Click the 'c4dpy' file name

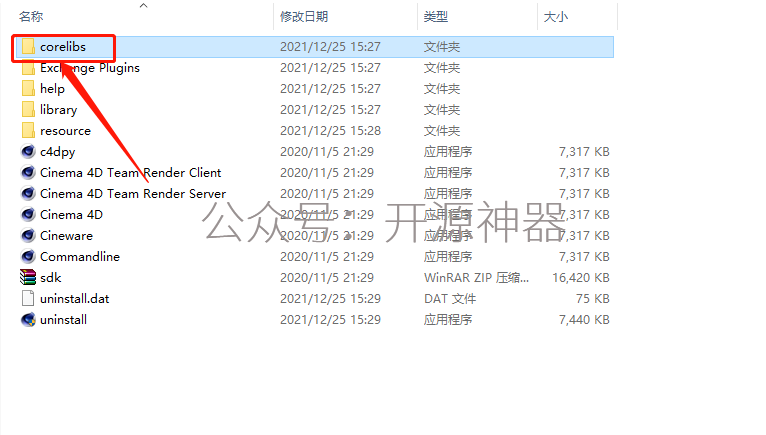pyautogui.click(x=58, y=152)
